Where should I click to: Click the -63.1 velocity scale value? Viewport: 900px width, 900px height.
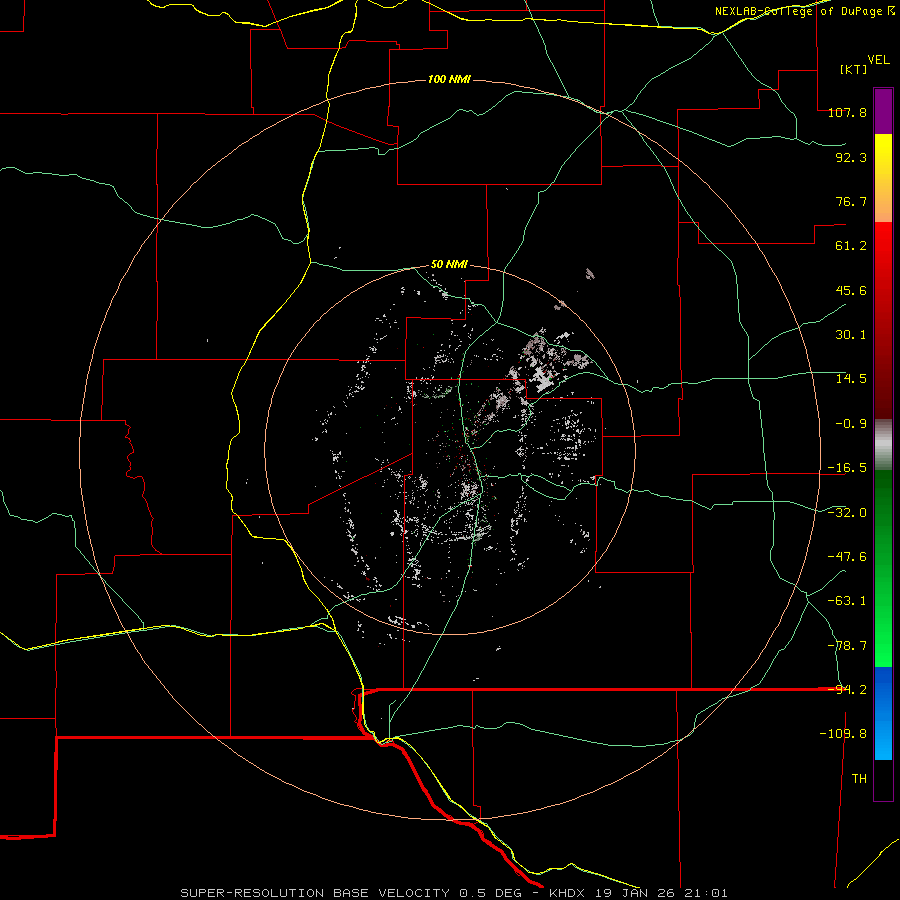[847, 601]
